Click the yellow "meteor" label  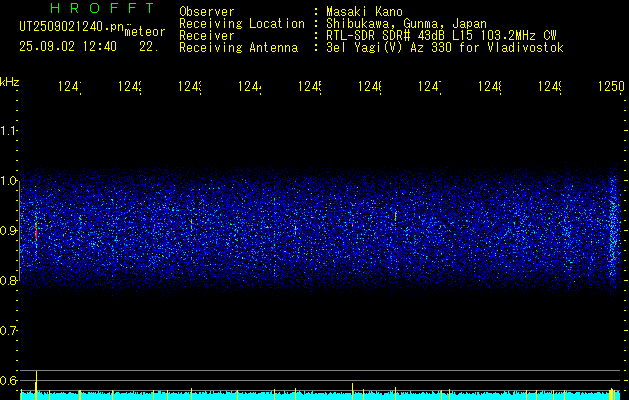145,32
